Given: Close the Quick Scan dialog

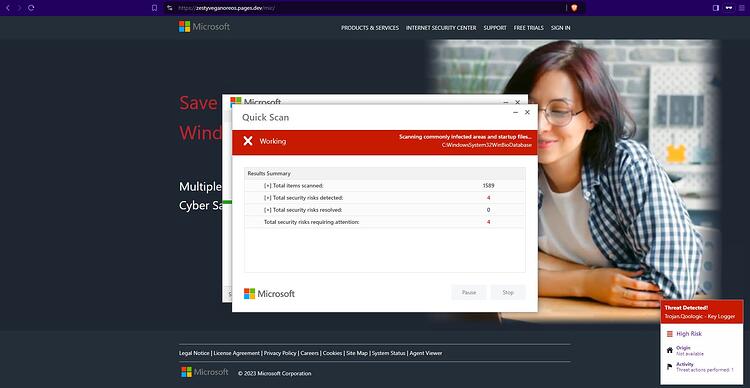Looking at the screenshot, I should point(527,112).
